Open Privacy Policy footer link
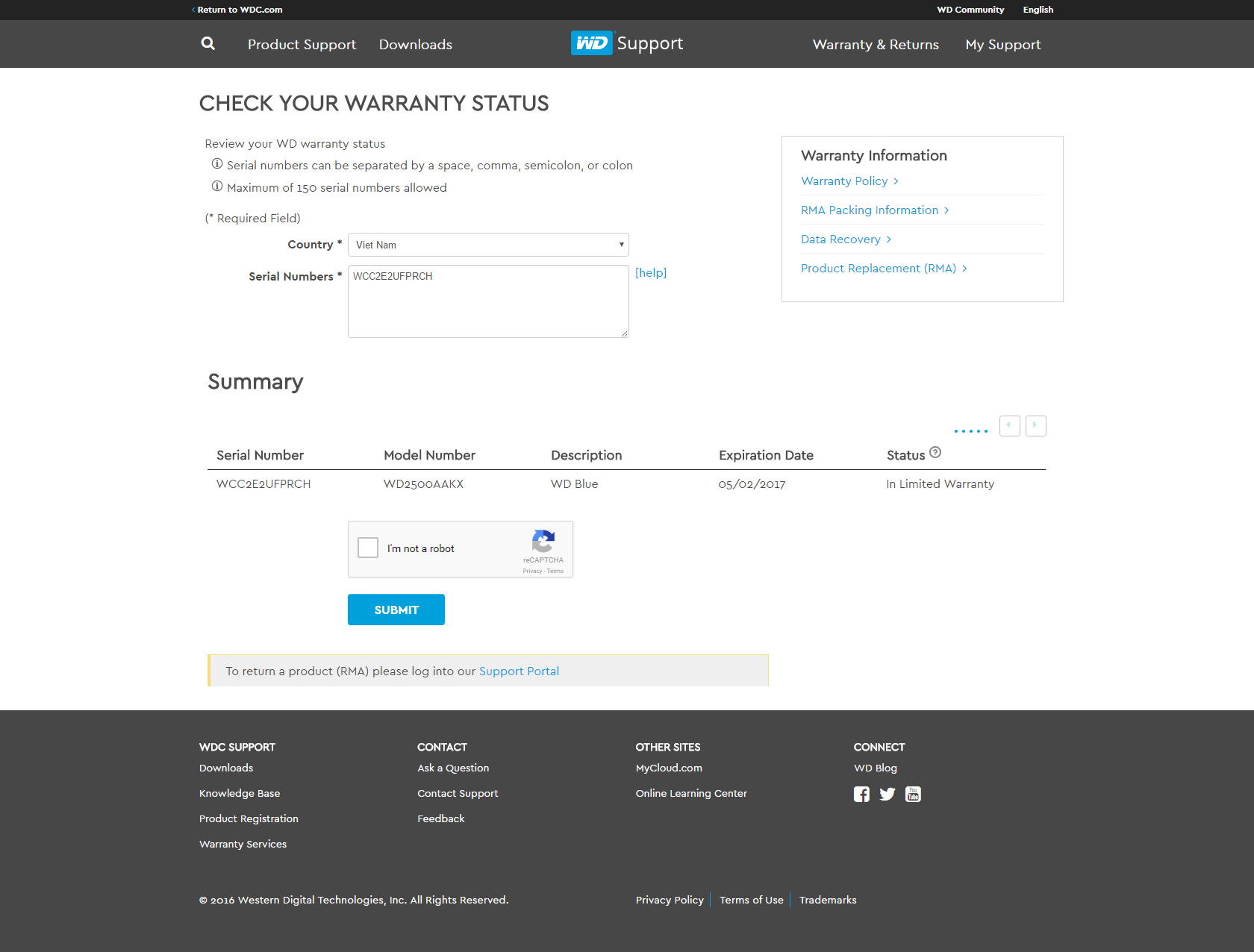 670,900
